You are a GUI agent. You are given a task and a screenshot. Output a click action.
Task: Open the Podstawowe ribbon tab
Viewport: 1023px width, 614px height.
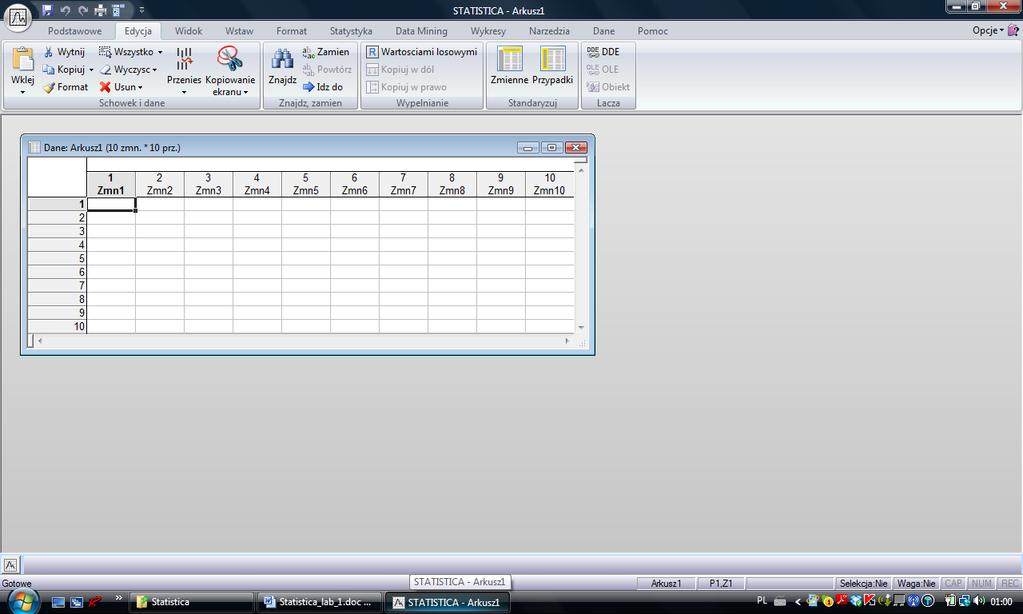74,31
